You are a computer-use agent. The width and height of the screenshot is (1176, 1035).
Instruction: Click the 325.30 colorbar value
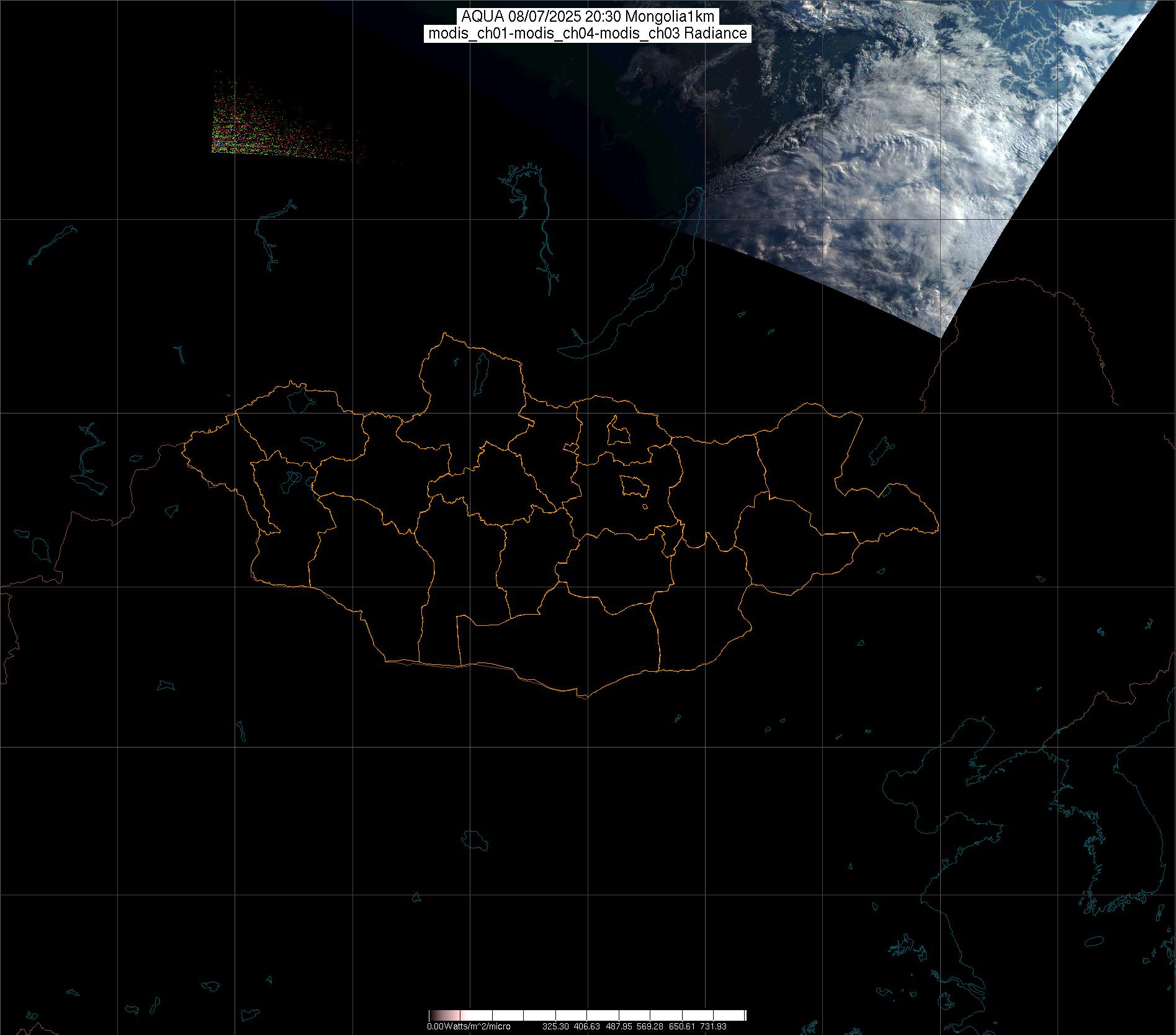pyautogui.click(x=556, y=1026)
